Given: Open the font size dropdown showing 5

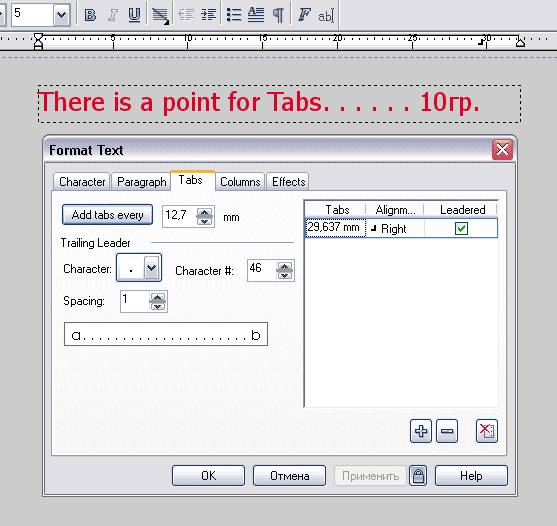Looking at the screenshot, I should coord(61,15).
